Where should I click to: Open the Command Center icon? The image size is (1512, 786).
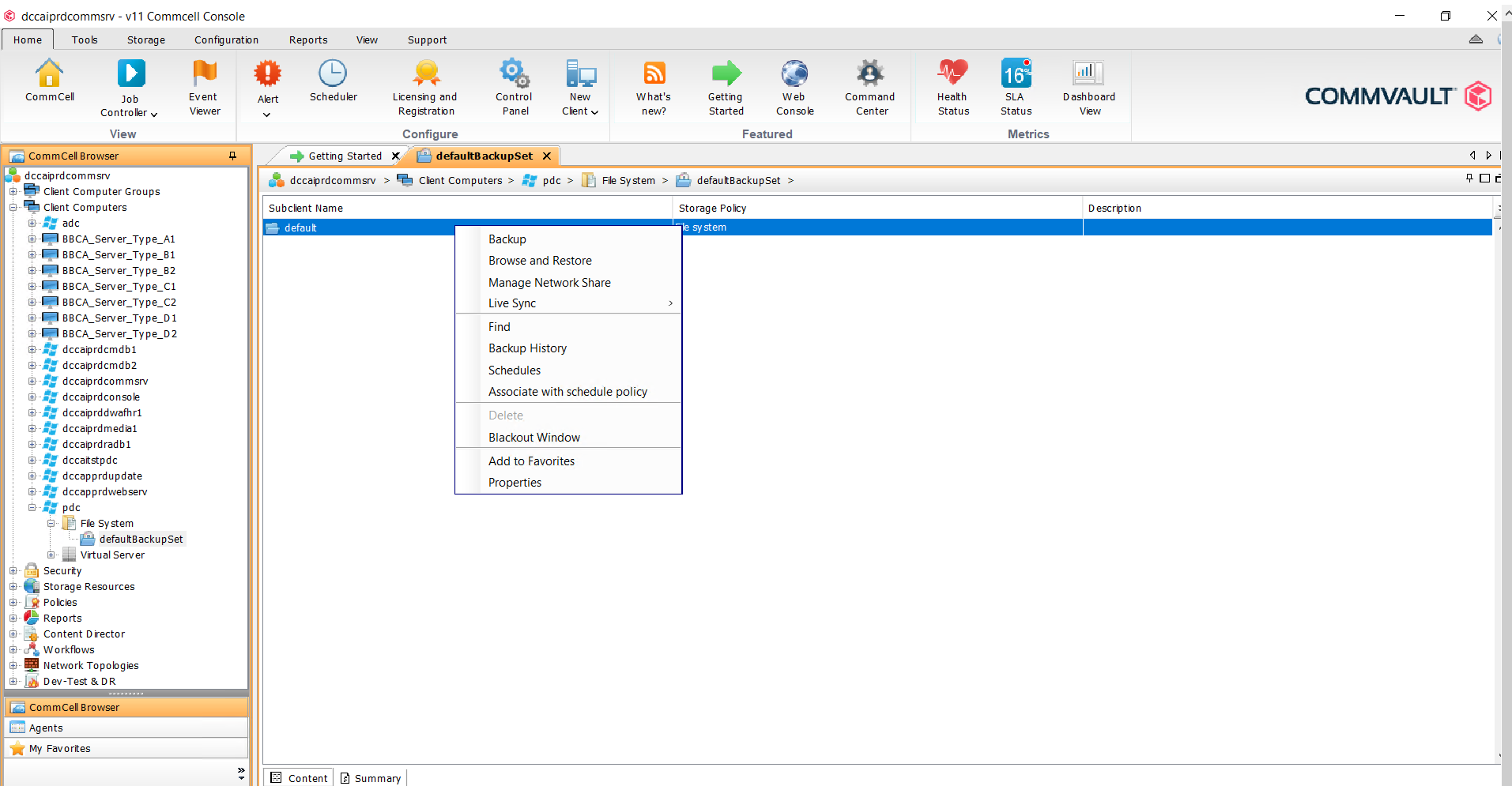pos(870,73)
